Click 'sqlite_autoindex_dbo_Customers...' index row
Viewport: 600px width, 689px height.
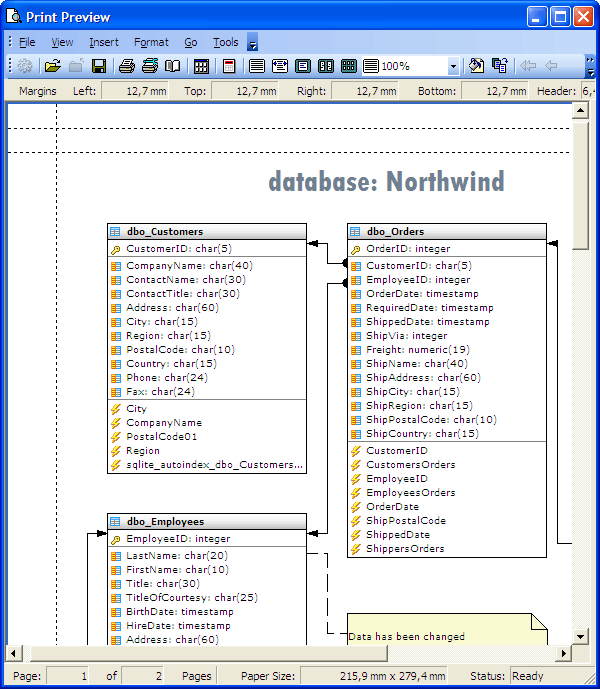pyautogui.click(x=207, y=465)
